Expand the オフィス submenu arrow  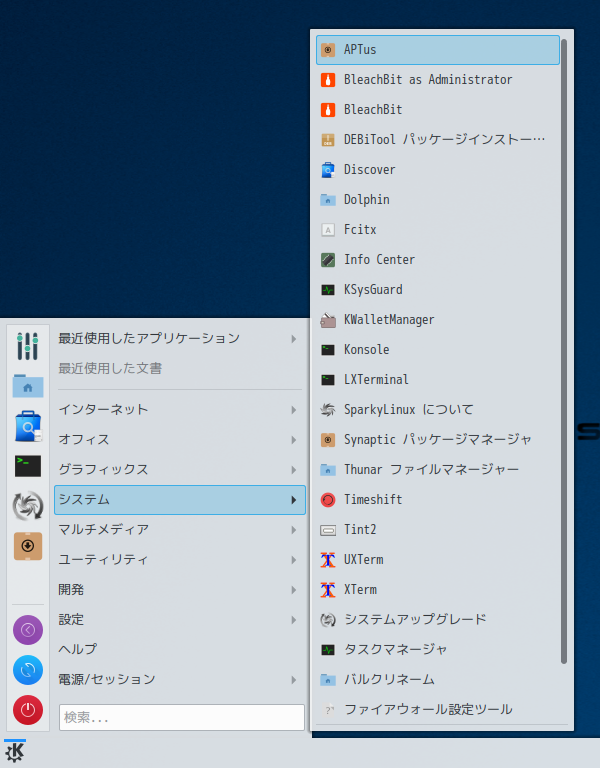(x=293, y=440)
